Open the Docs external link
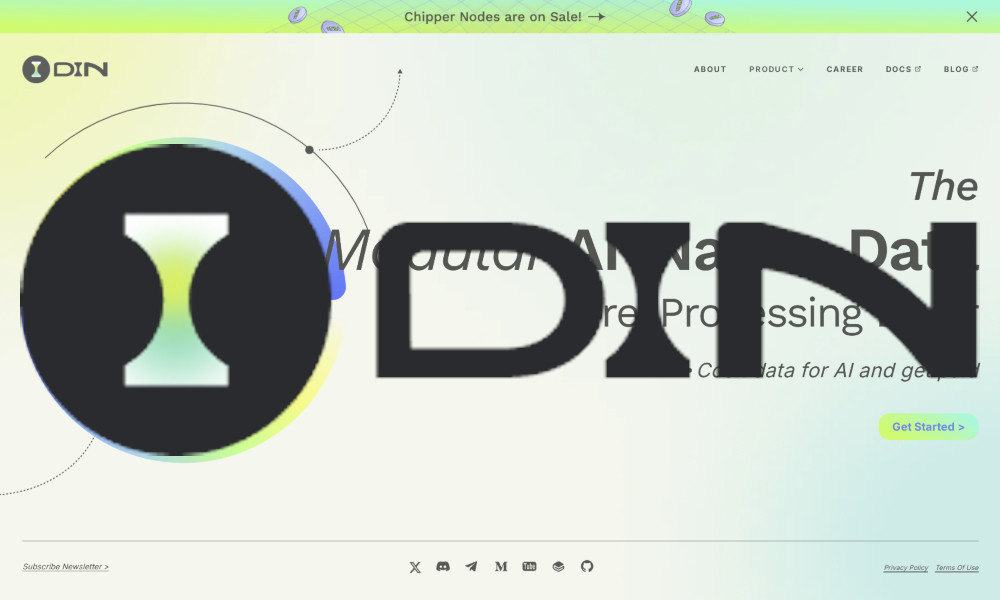The width and height of the screenshot is (1000, 600). click(x=903, y=69)
